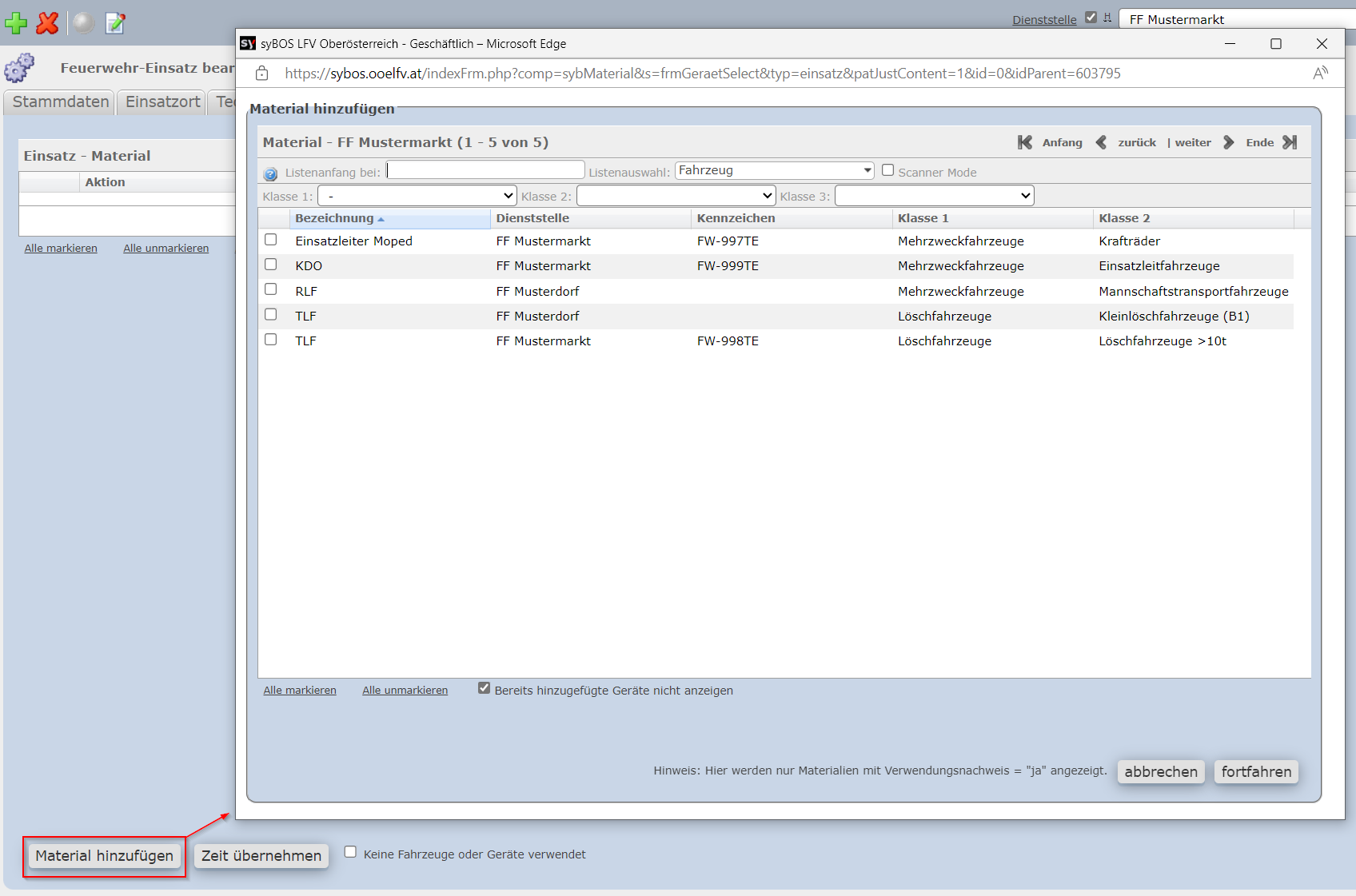Click the Kleinlöschfahrzeuge (B1) cell
This screenshot has height=896, width=1356.
(1174, 317)
